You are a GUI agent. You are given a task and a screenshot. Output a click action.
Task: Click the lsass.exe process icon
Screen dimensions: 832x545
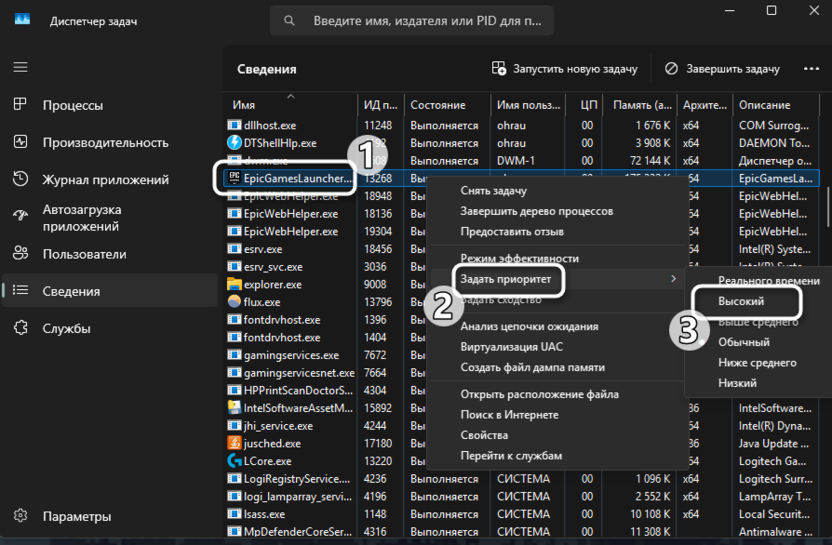234,514
